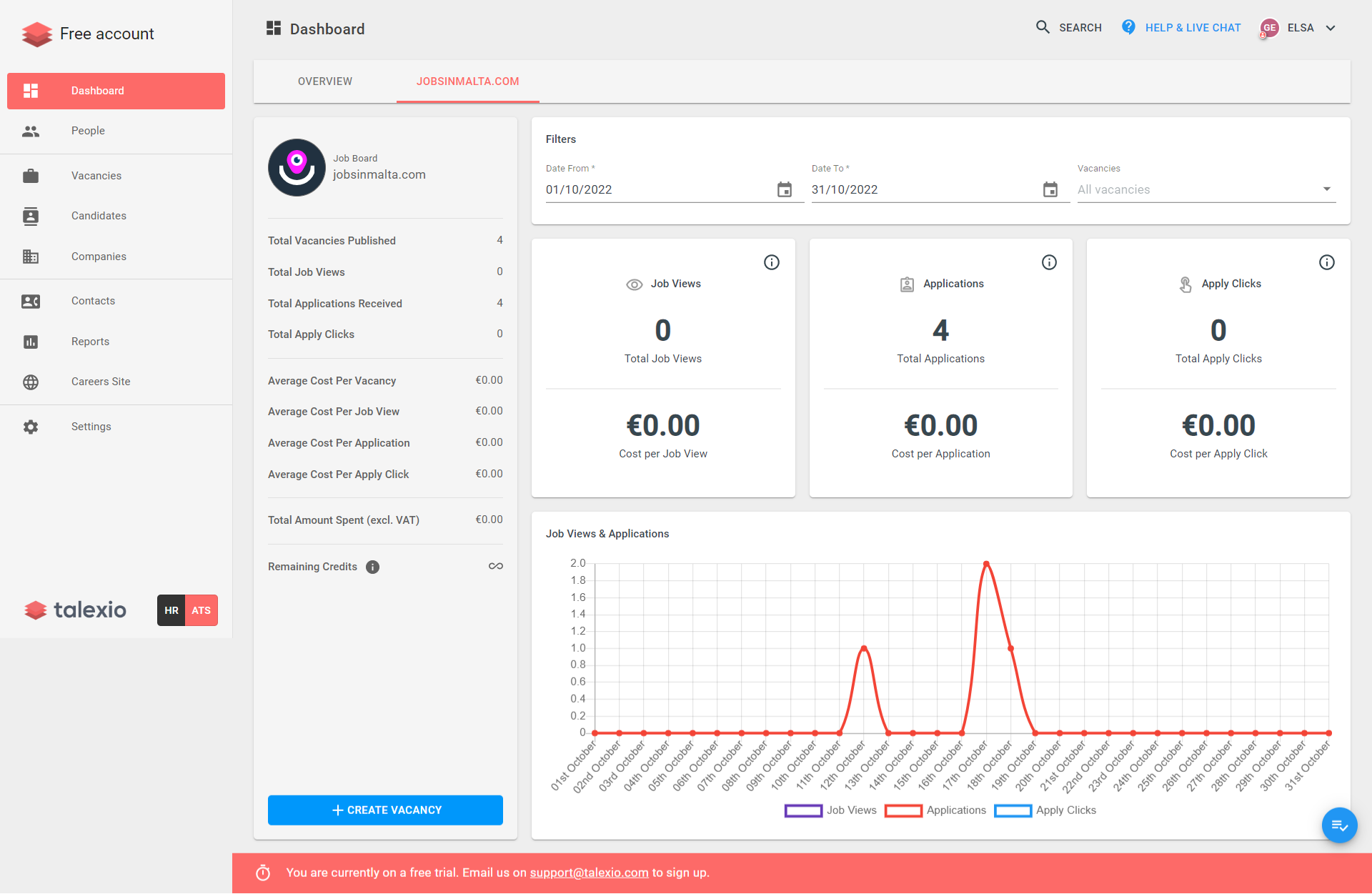Click the Search magnifier icon
Image resolution: width=1372 pixels, height=894 pixels.
[1043, 27]
